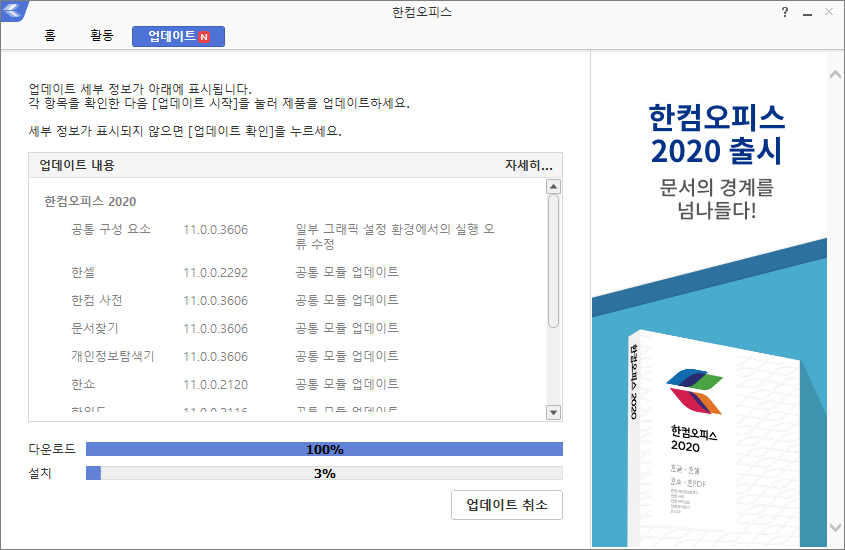Click version 11.0.0.2120

point(216,385)
